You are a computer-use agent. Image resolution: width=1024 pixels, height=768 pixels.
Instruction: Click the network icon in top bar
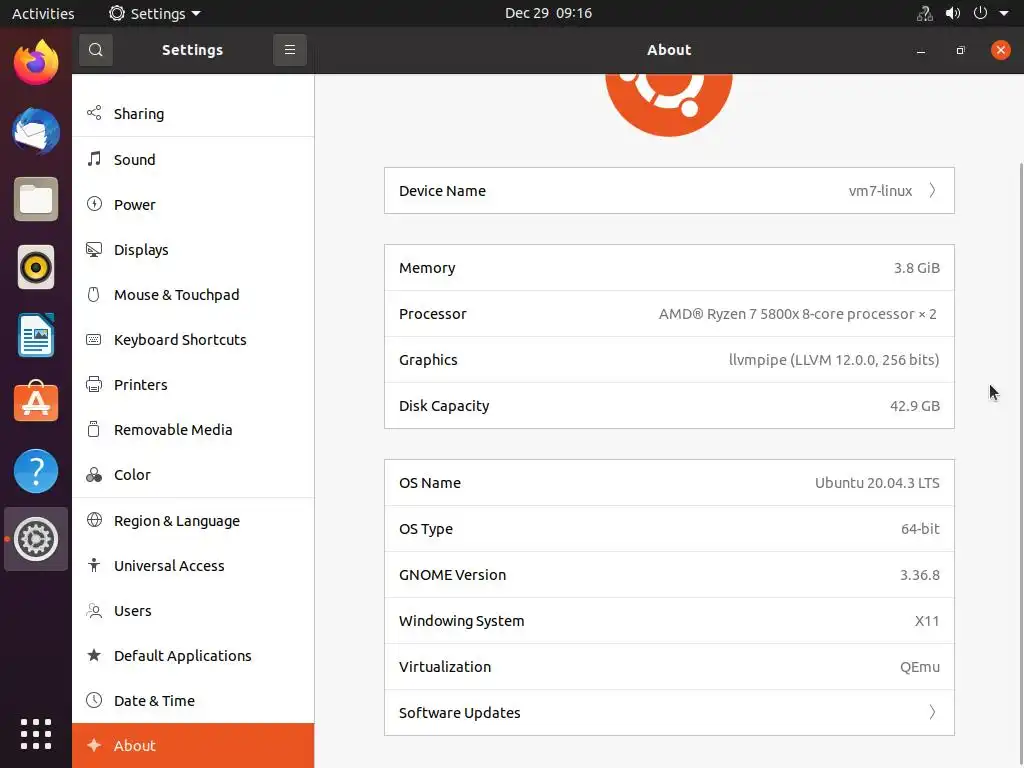coord(925,13)
